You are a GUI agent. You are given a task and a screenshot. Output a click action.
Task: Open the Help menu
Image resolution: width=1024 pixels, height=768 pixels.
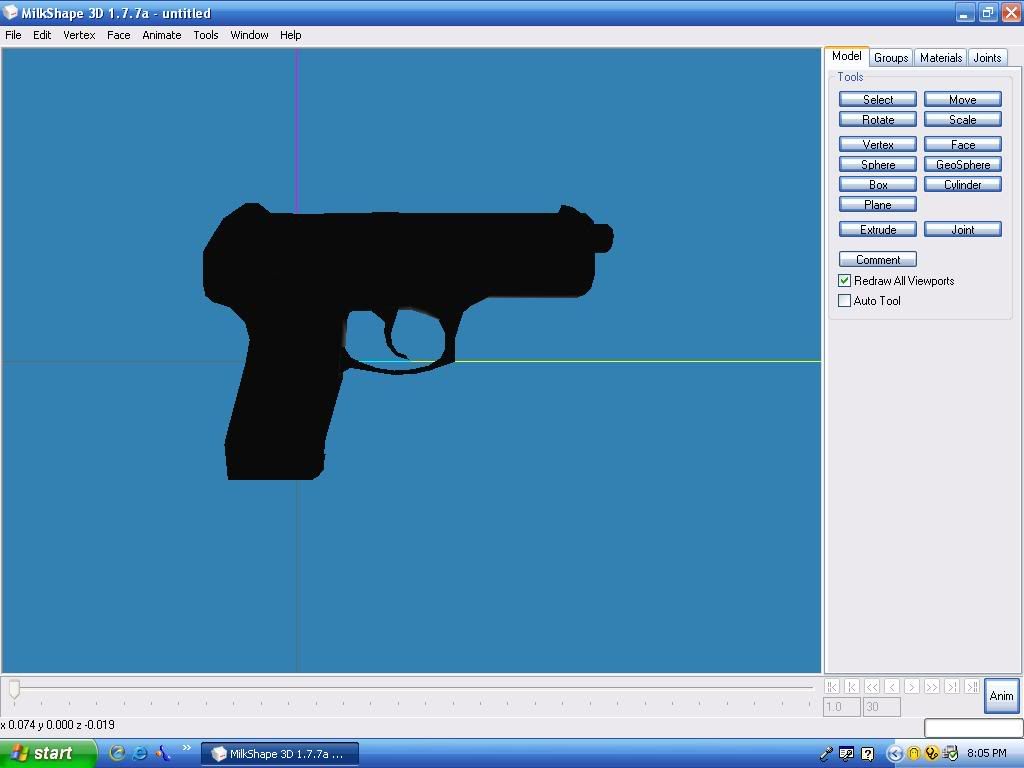[291, 35]
